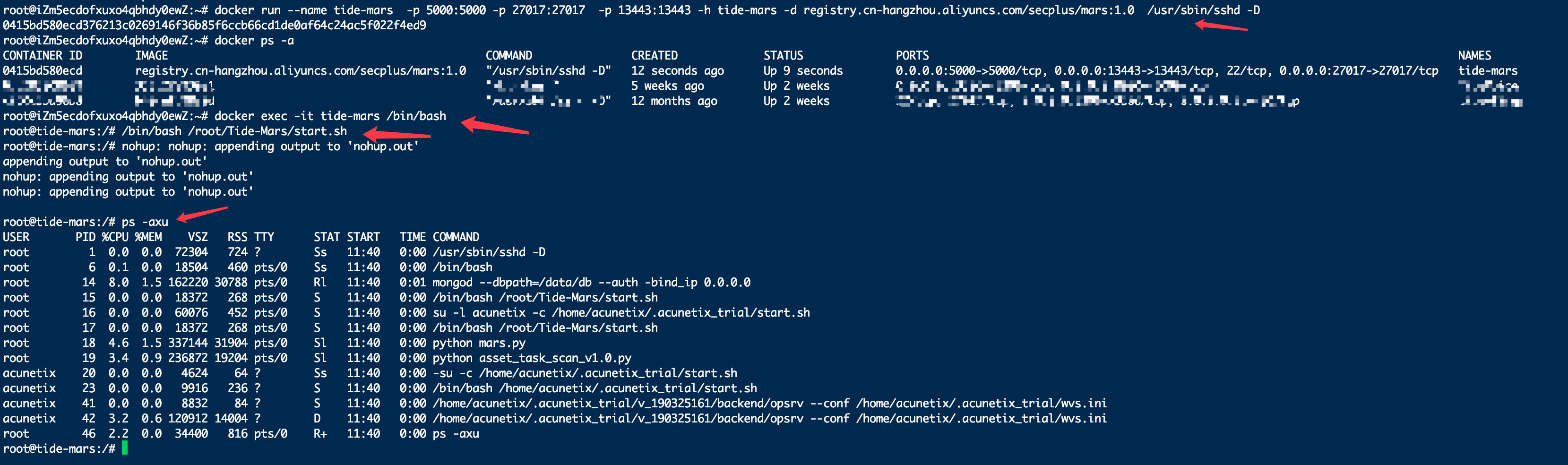The height and width of the screenshot is (465, 1568).
Task: Click the green terminal cursor block
Action: point(125,448)
